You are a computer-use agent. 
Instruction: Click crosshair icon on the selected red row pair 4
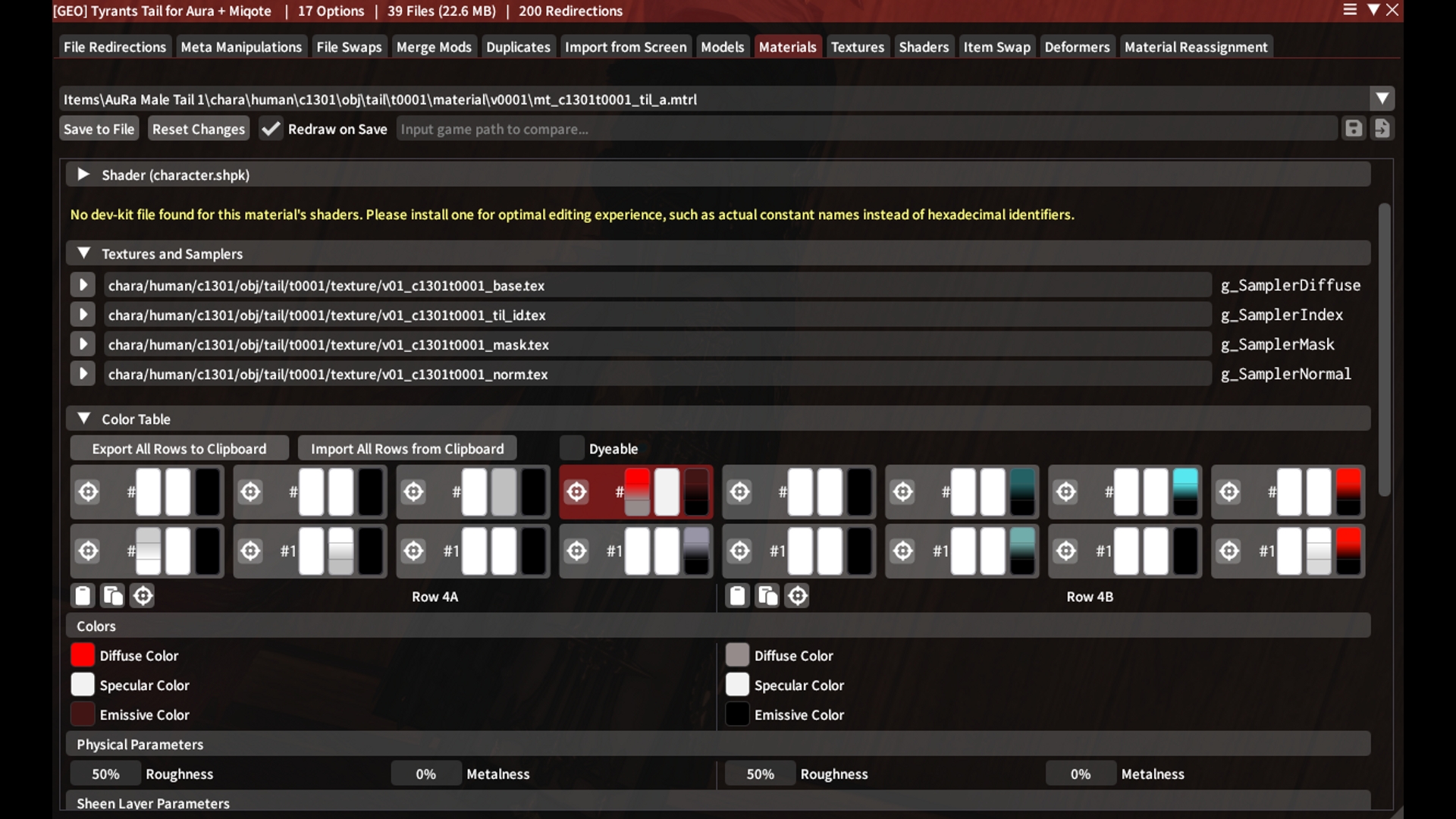(576, 491)
